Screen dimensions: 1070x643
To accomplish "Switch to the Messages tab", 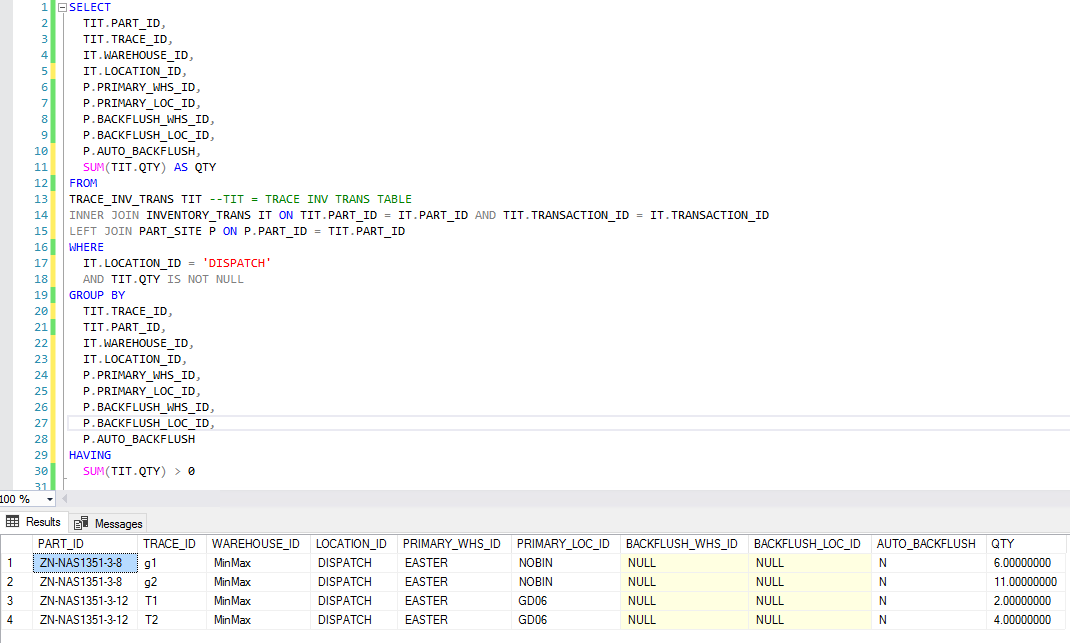I will pos(109,524).
